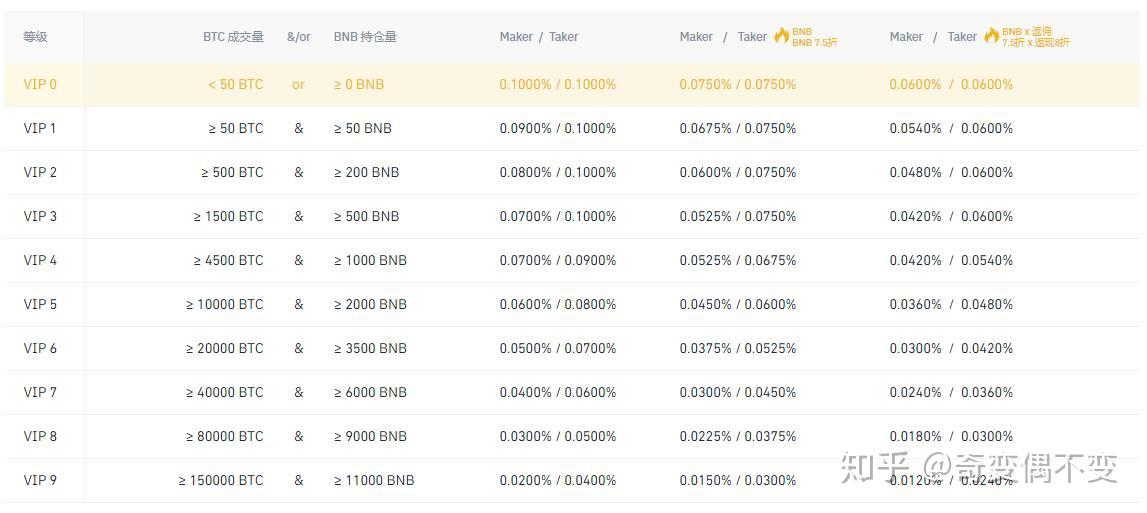1147x513 pixels.
Task: Select the VIP 3 level label
Action: click(x=40, y=216)
